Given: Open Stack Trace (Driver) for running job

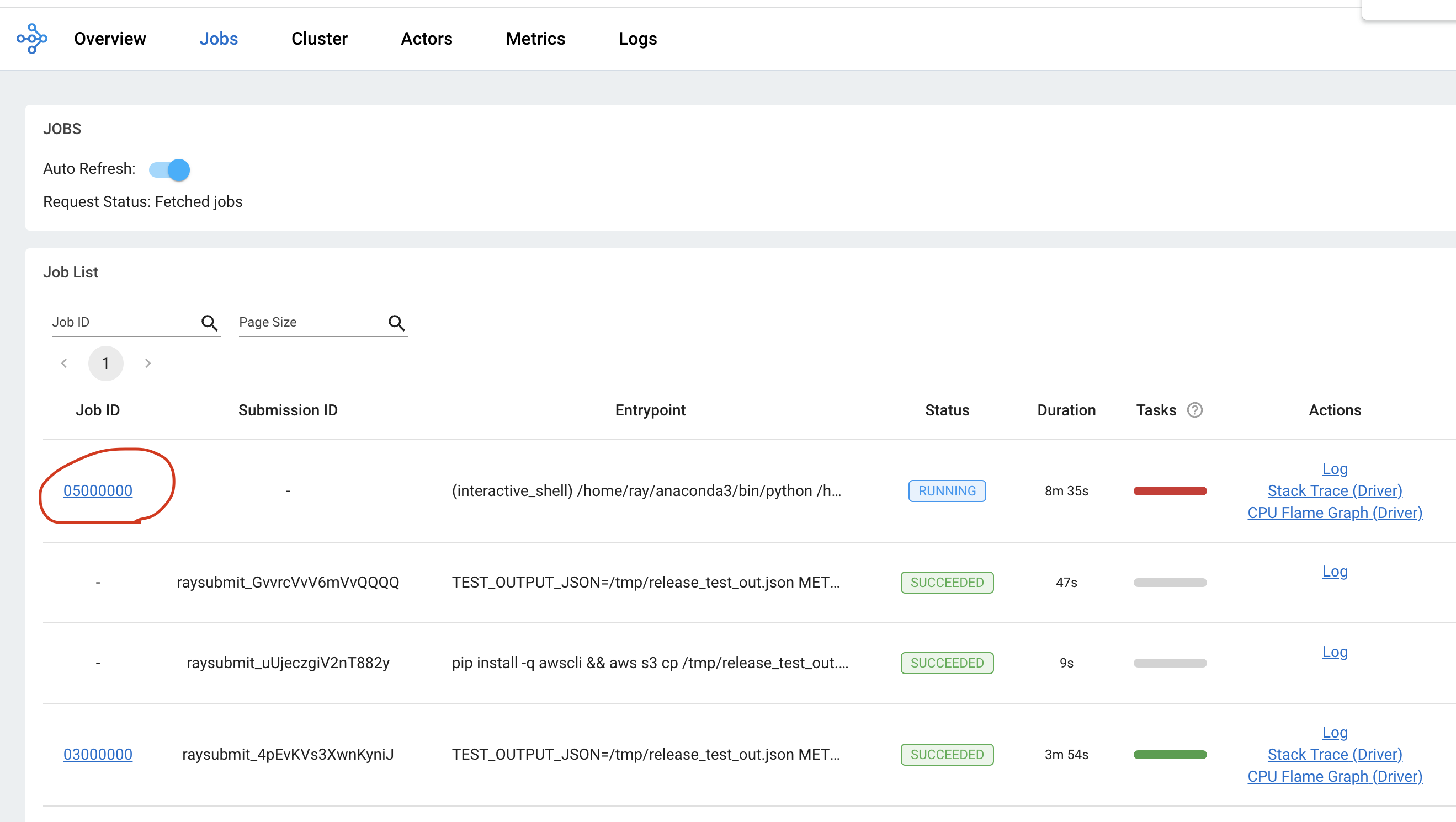Looking at the screenshot, I should [1335, 490].
